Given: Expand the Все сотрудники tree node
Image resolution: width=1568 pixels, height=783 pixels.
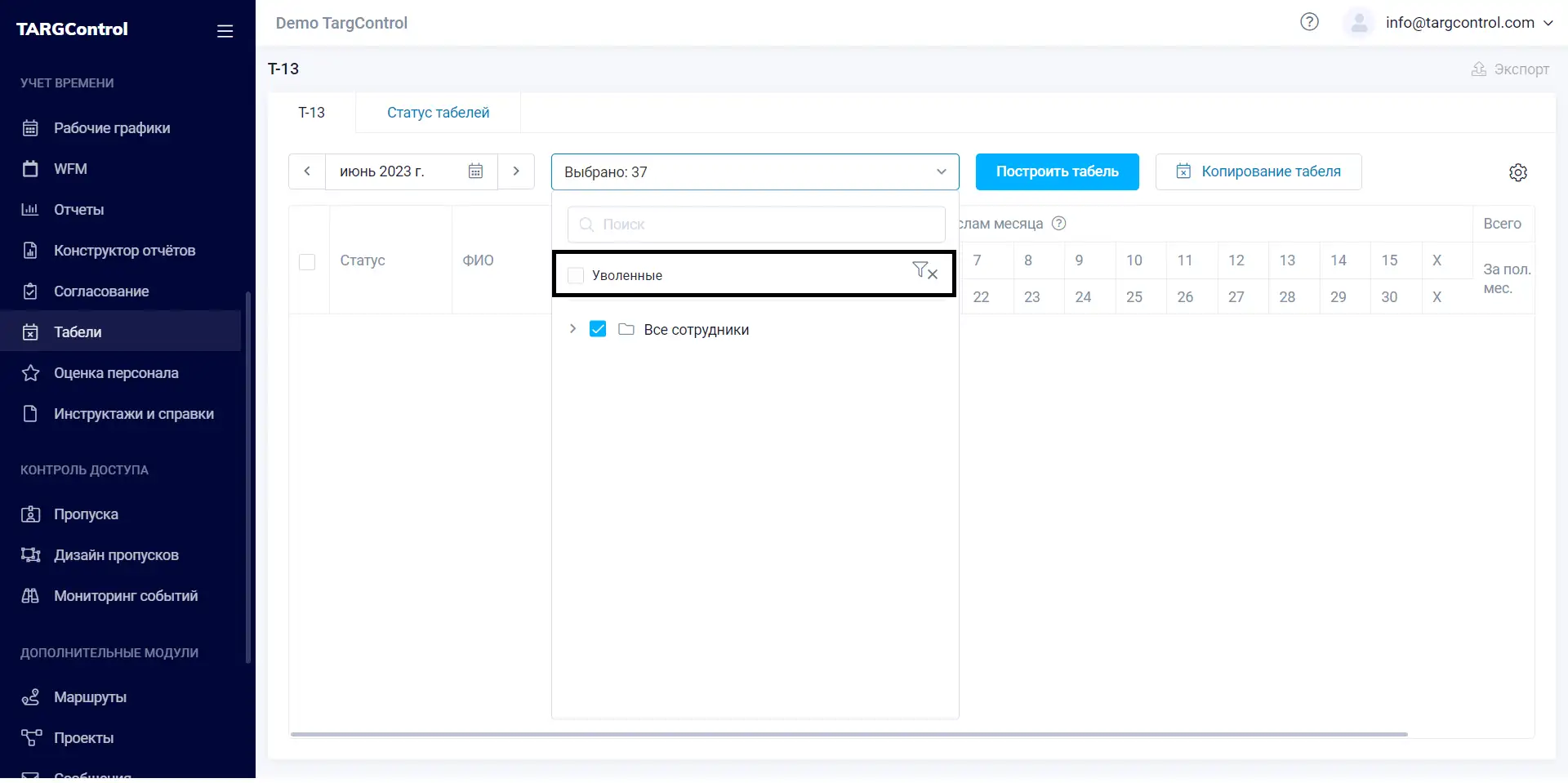Looking at the screenshot, I should click(572, 329).
